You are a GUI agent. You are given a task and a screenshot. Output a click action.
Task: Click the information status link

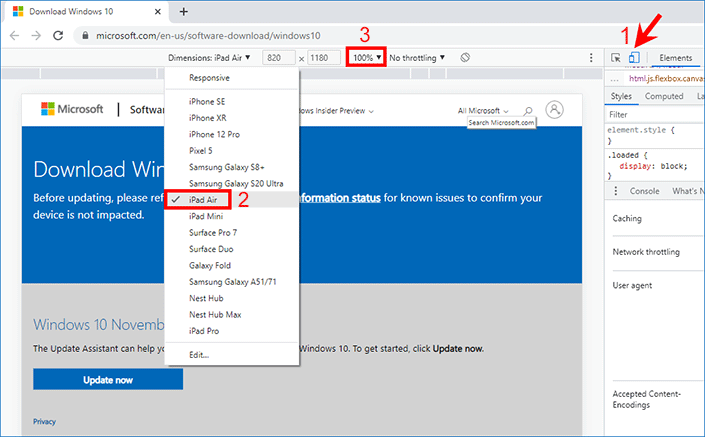click(340, 198)
